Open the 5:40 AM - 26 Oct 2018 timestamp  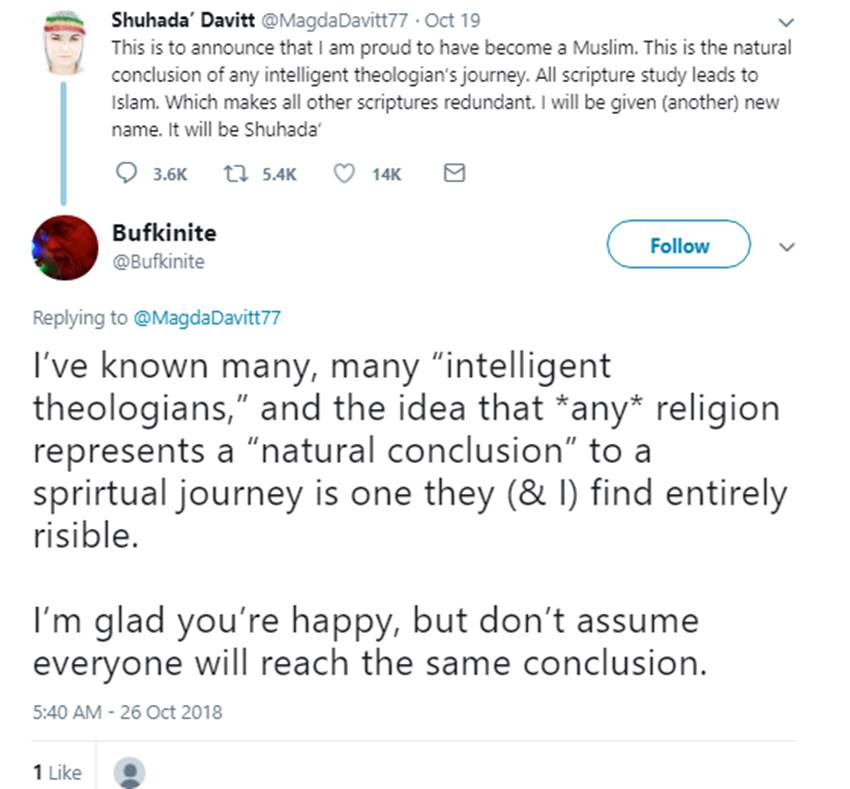tap(127, 713)
